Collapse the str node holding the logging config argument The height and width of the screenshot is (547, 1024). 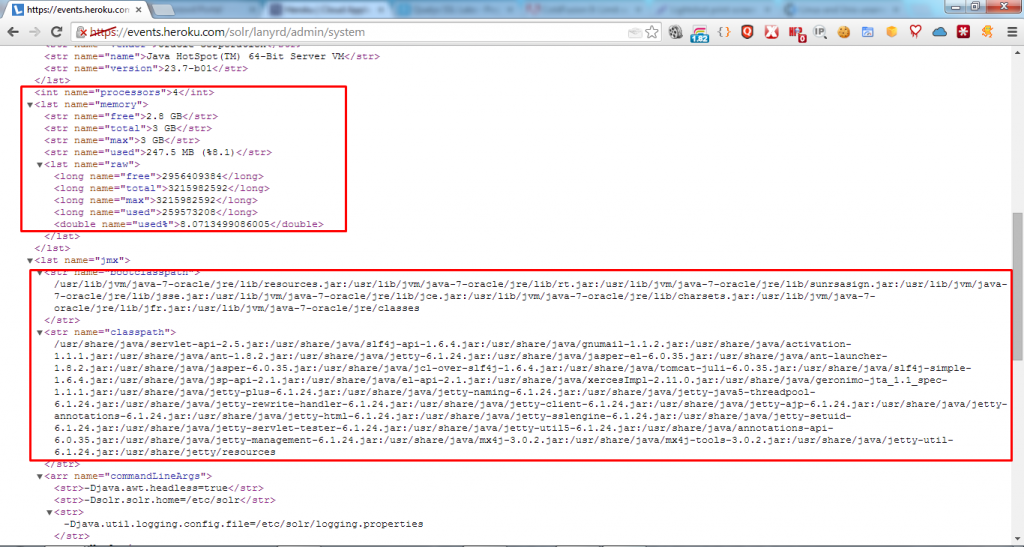pos(49,512)
